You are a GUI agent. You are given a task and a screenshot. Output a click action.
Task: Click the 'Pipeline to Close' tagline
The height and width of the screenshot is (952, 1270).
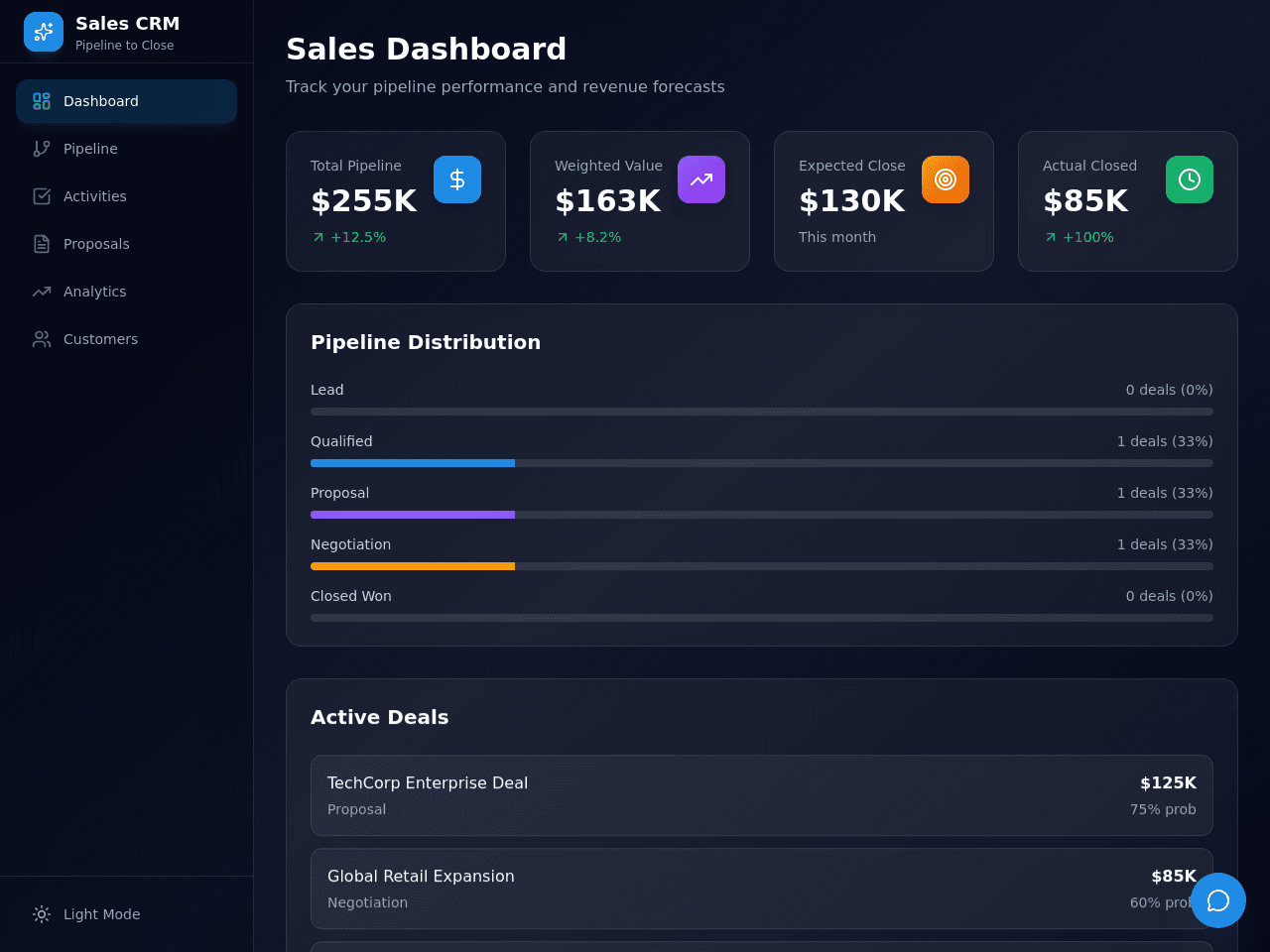pyautogui.click(x=125, y=46)
